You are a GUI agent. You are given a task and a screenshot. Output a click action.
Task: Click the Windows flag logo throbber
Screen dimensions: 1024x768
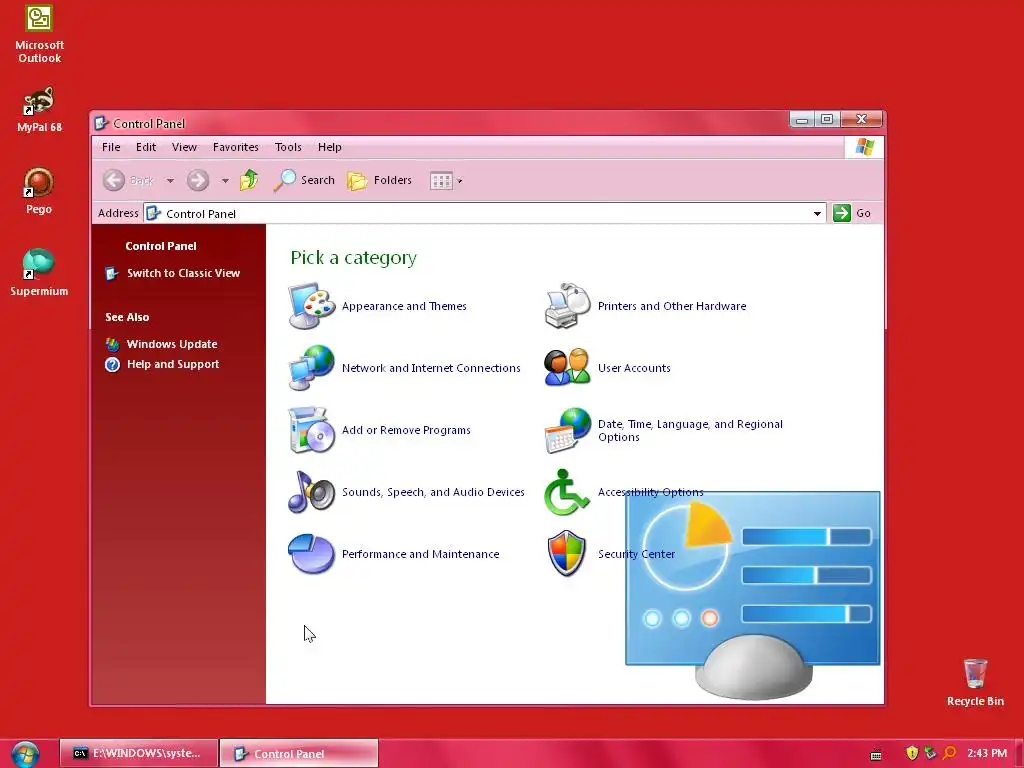tap(864, 147)
